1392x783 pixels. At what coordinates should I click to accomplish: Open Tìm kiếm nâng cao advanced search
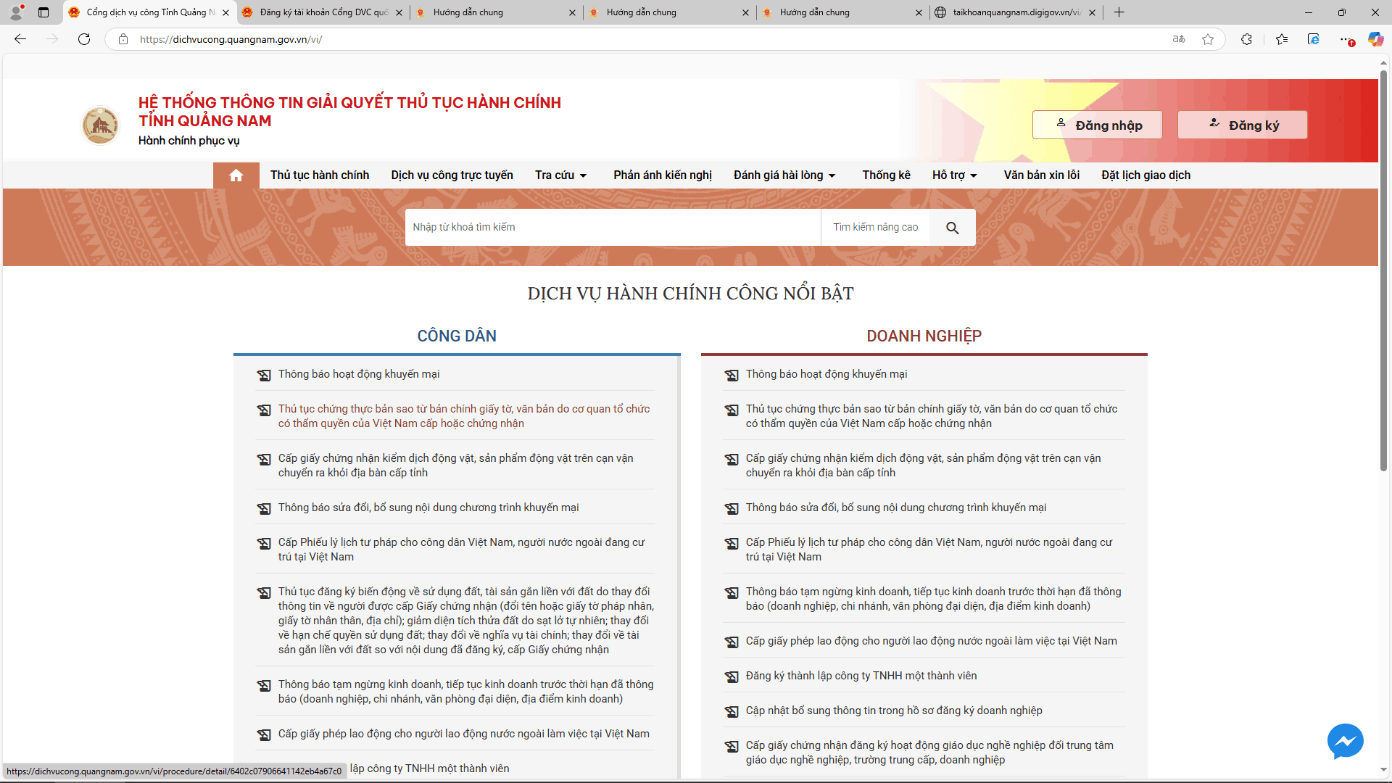pos(875,228)
